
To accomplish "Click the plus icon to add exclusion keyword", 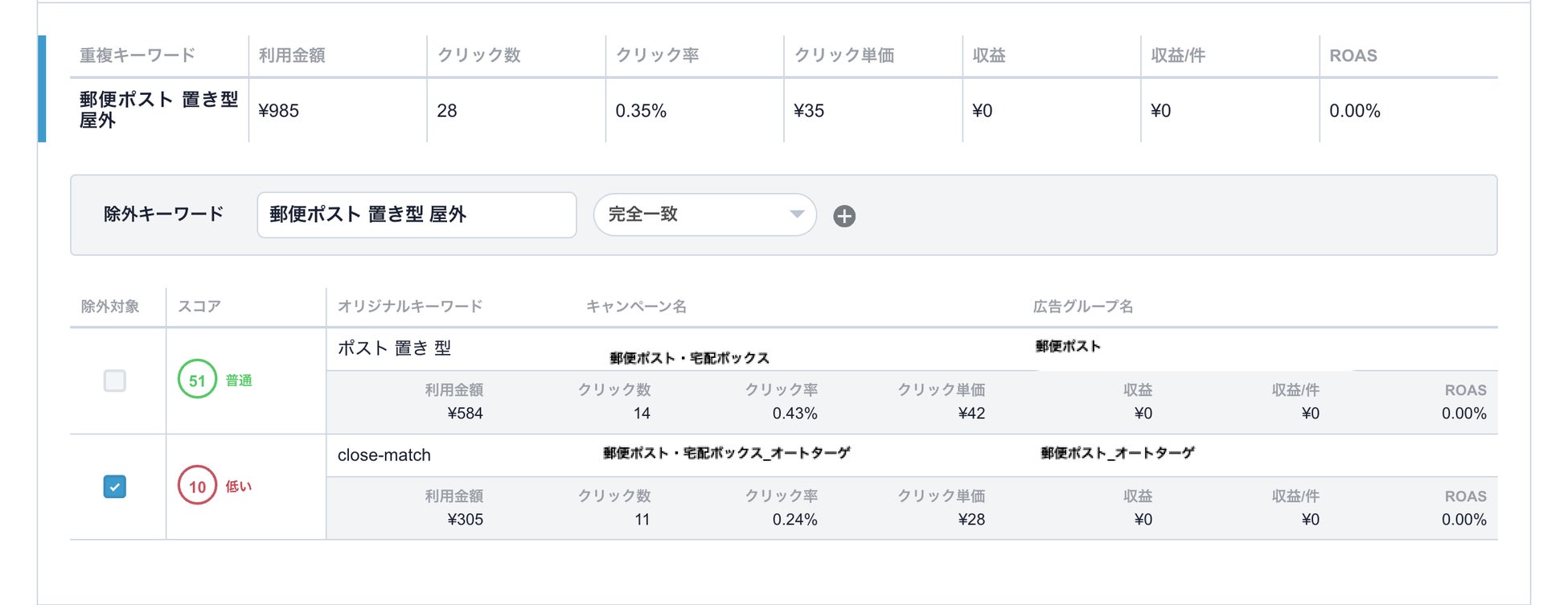I will (844, 216).
